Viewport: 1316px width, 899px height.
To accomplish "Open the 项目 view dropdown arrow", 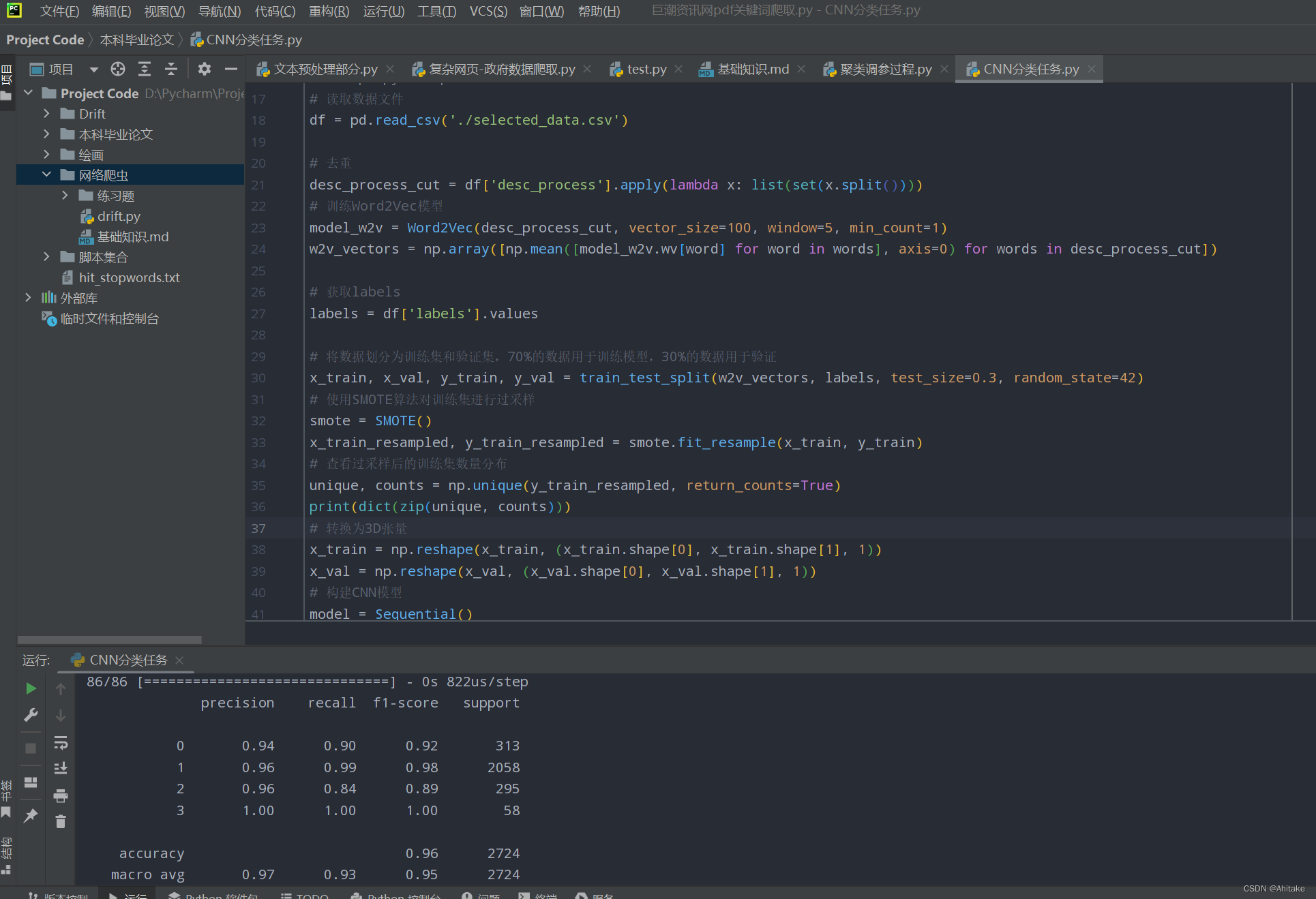I will [x=93, y=69].
